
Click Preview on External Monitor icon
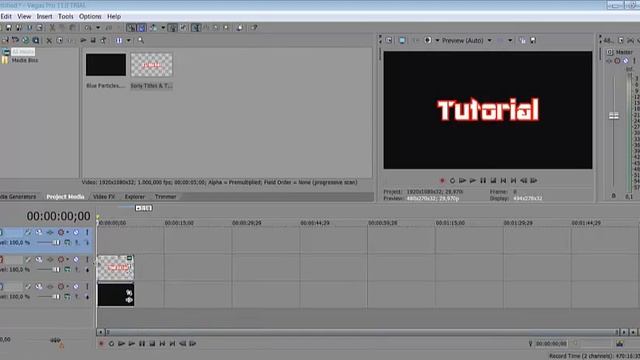(x=402, y=40)
